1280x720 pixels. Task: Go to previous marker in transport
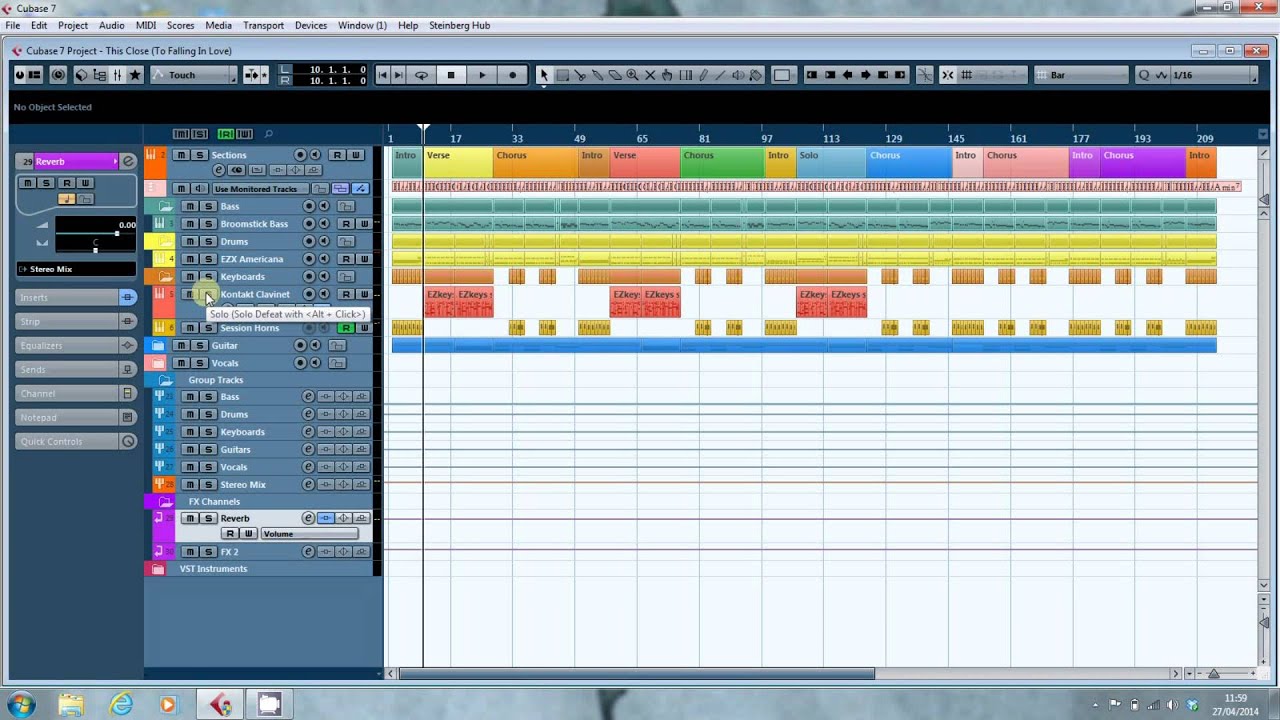click(382, 75)
